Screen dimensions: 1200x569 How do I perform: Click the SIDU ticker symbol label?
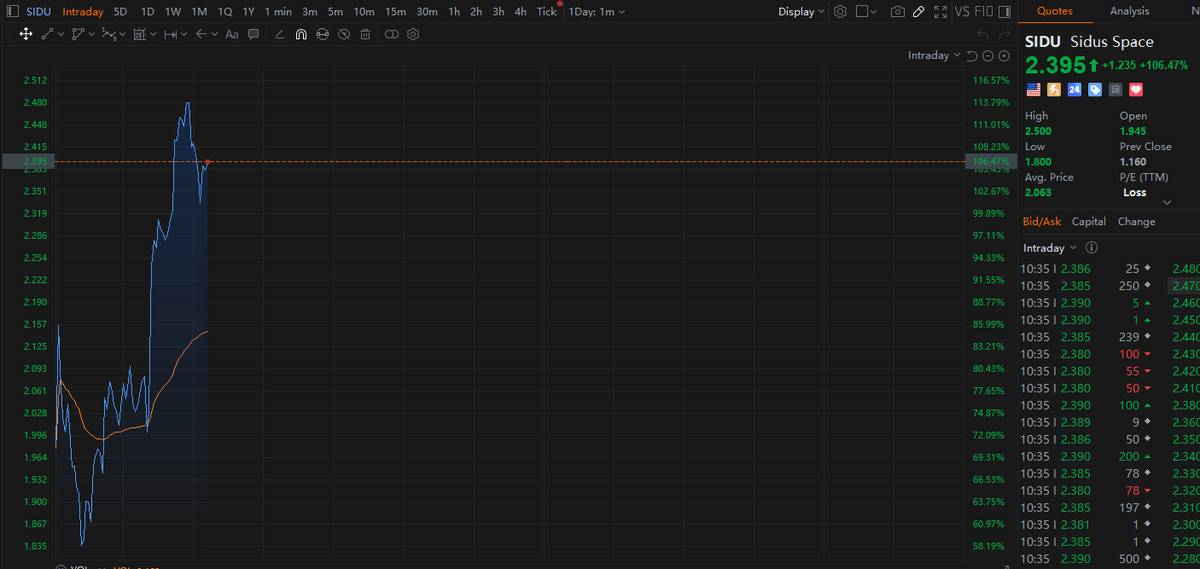[x=39, y=12]
